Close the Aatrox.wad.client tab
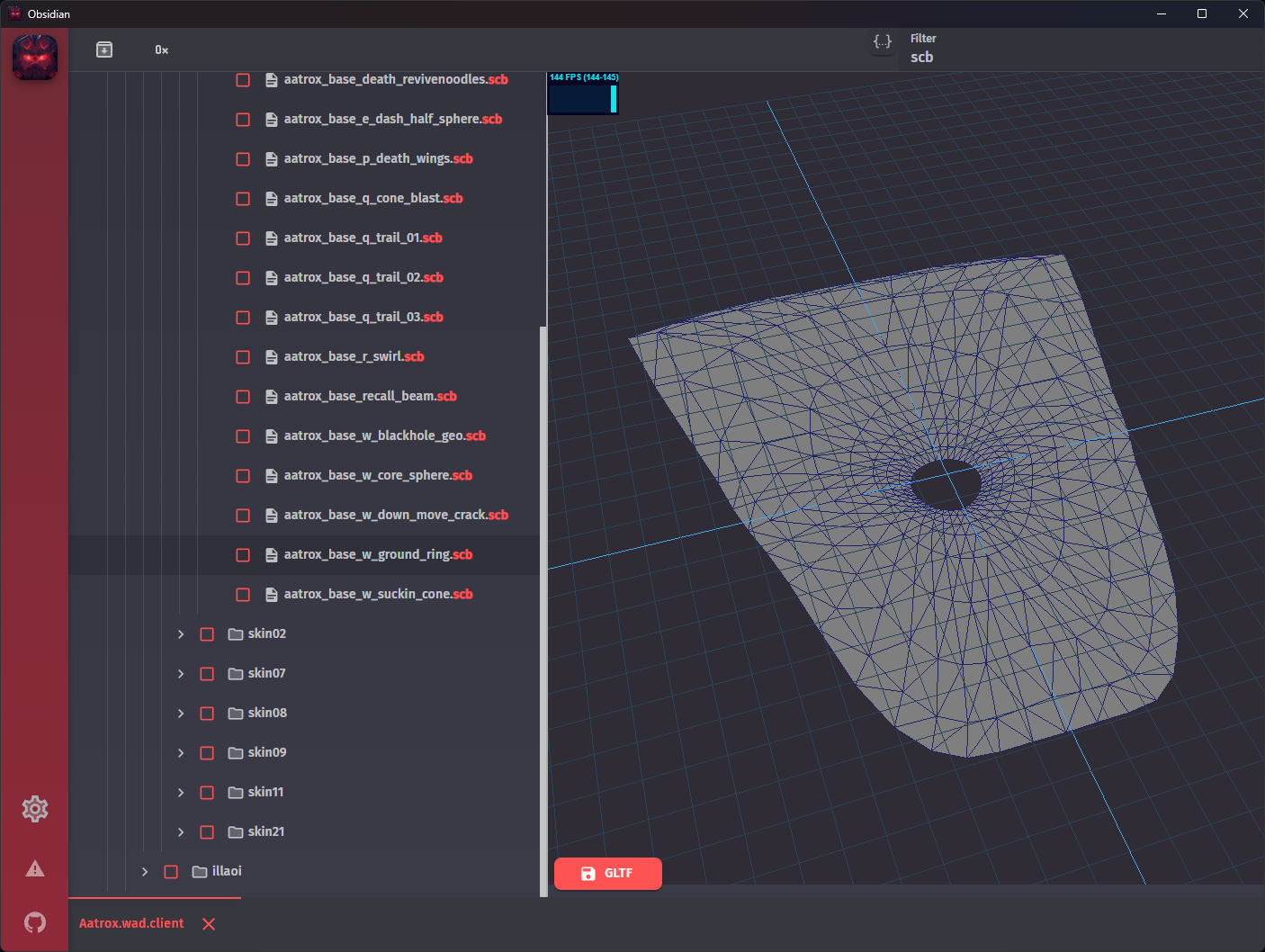The height and width of the screenshot is (952, 1265). (209, 924)
